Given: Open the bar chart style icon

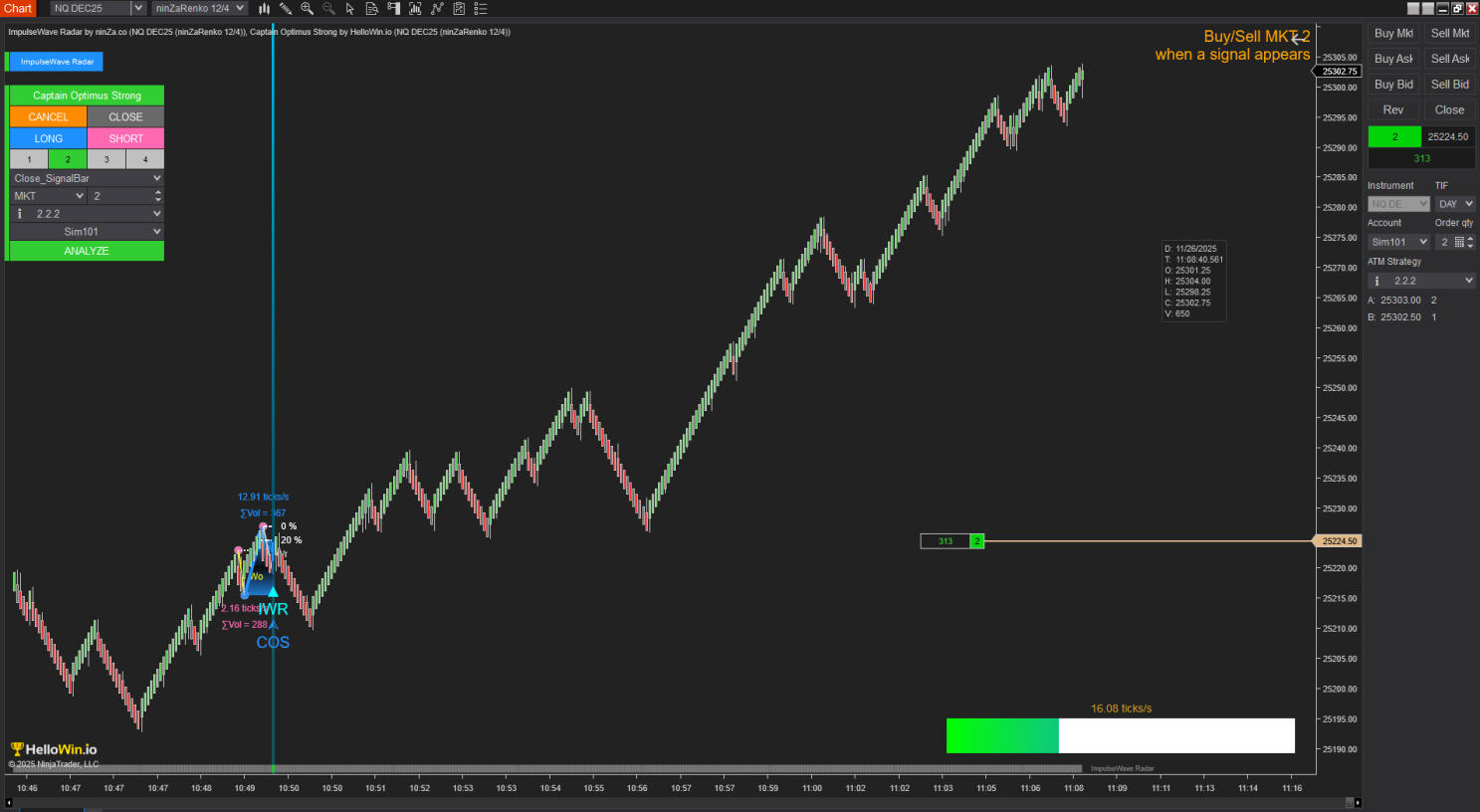Looking at the screenshot, I should tap(264, 8).
